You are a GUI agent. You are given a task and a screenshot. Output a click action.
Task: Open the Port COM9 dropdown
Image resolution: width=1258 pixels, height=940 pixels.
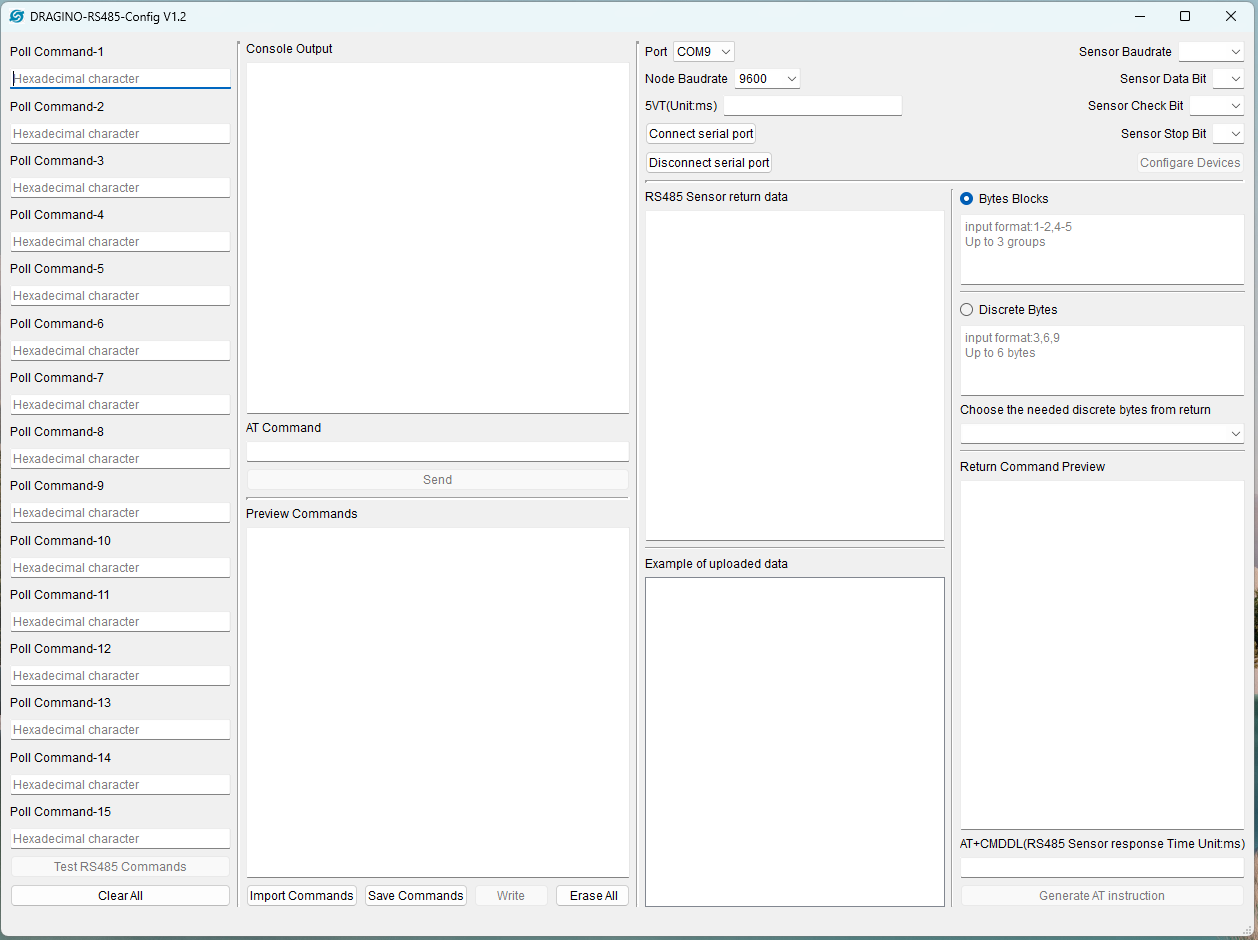704,52
